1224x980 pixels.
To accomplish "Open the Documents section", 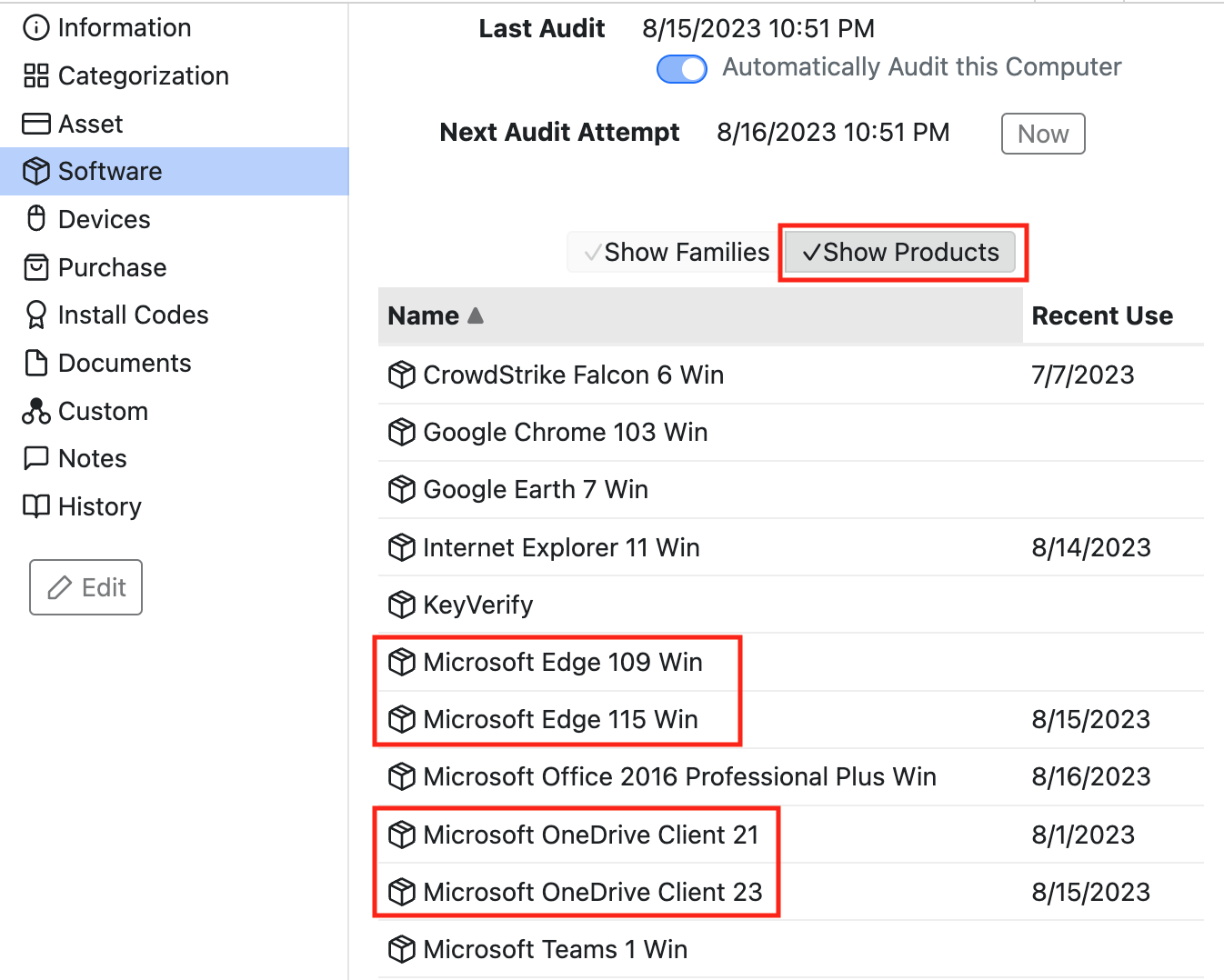I will coord(175,363).
